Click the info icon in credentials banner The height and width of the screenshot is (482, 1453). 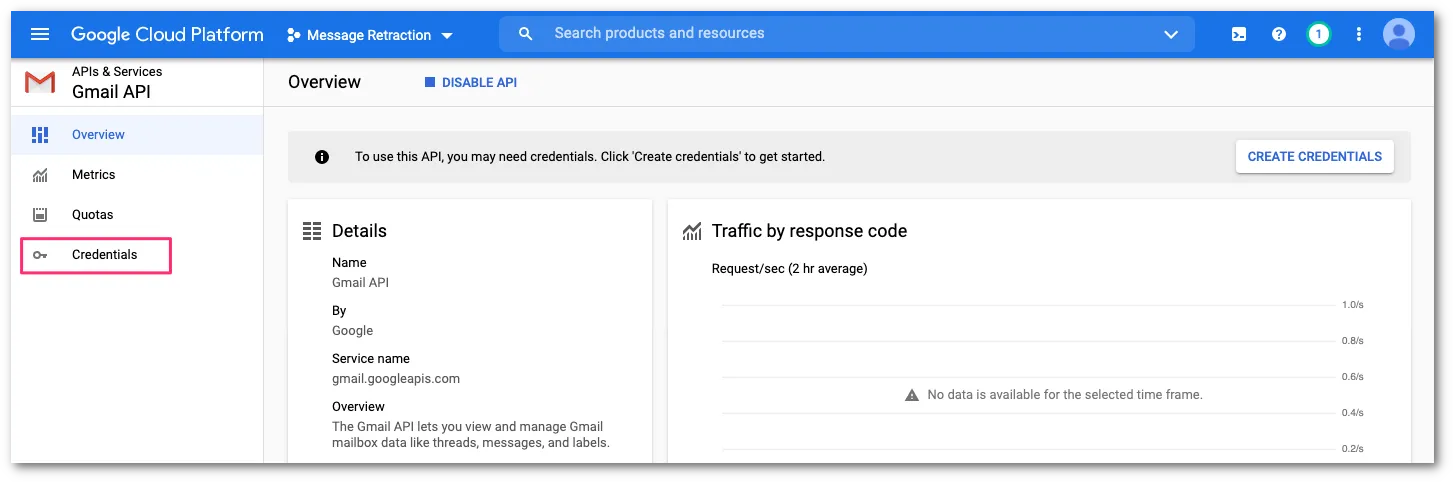pyautogui.click(x=322, y=157)
